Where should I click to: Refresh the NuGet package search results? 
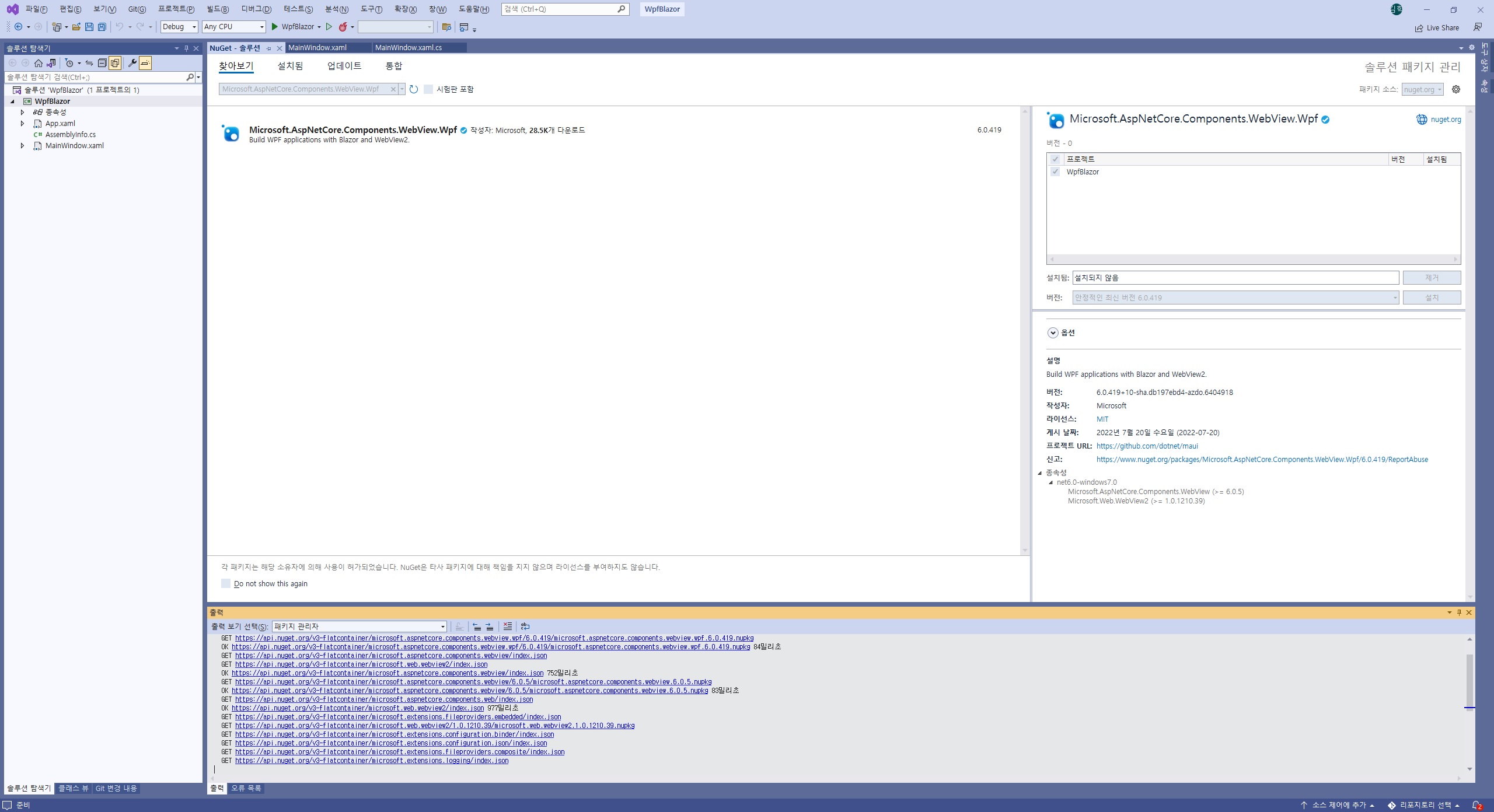click(414, 89)
